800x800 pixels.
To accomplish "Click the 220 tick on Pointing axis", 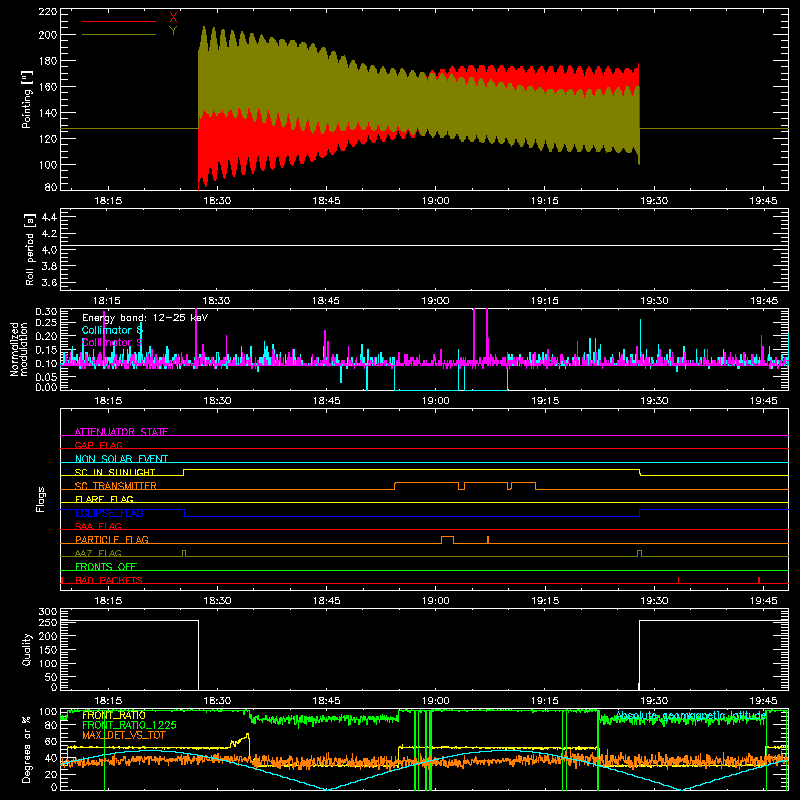I will point(48,12).
